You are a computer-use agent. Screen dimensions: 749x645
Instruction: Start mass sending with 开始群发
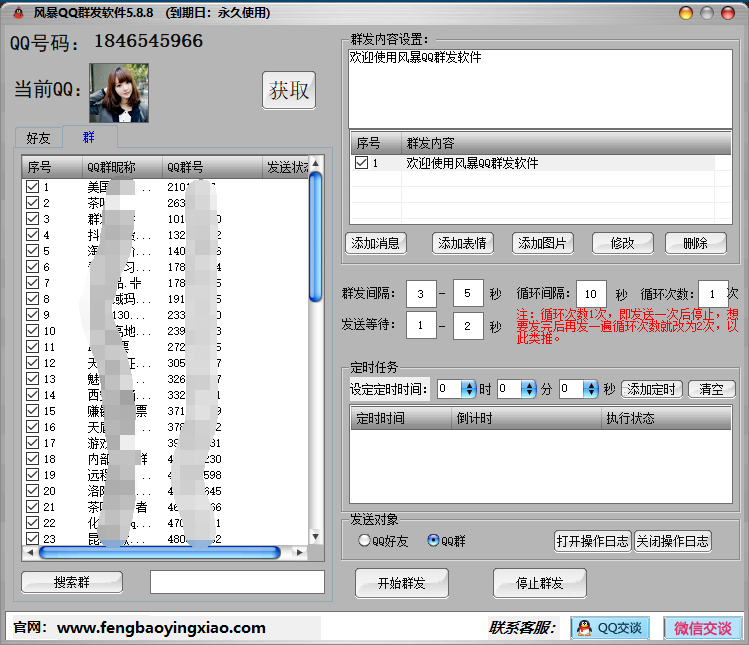pos(402,583)
